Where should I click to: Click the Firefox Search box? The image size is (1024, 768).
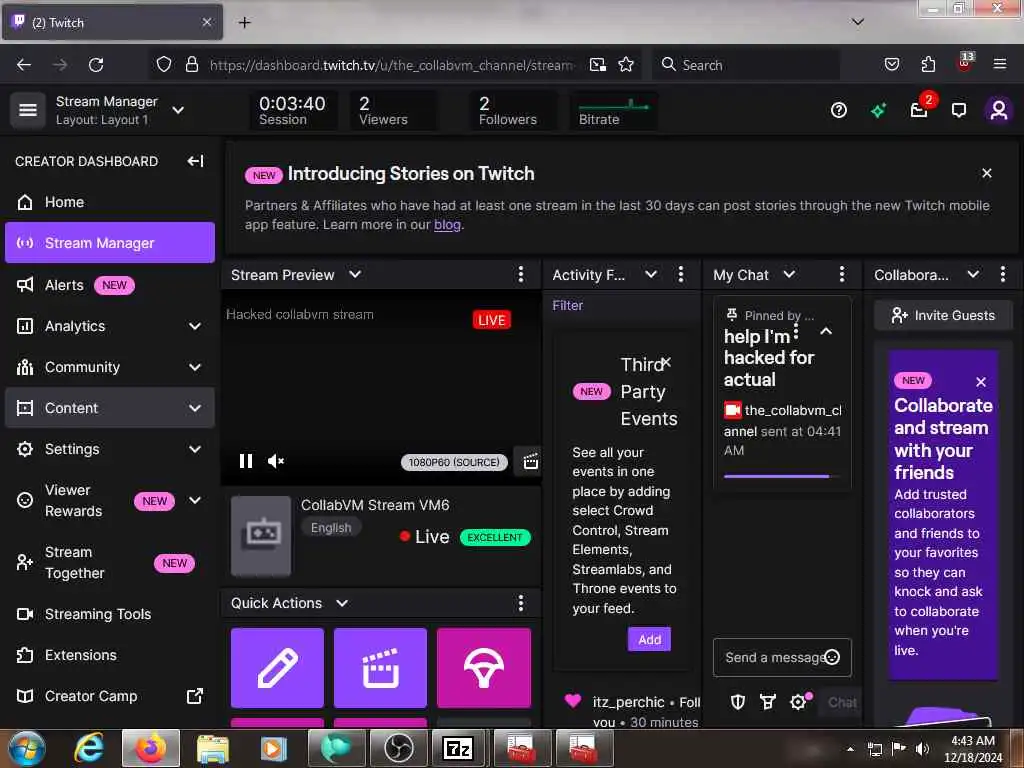click(x=745, y=65)
